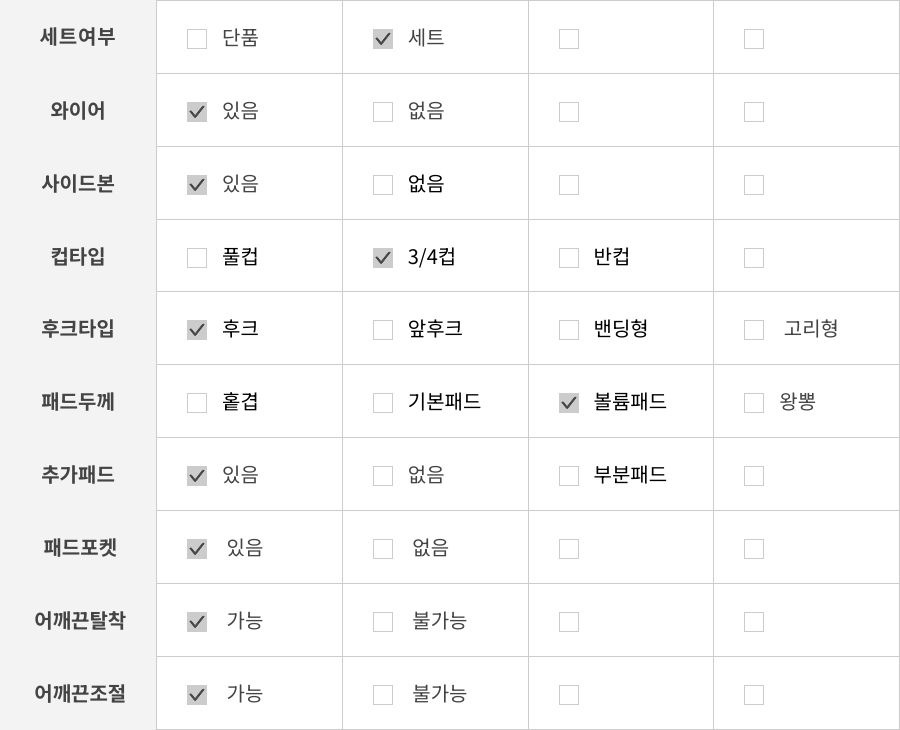The width and height of the screenshot is (900, 730).
Task: Select the 앞후크 checkbox
Action: pyautogui.click(x=383, y=330)
